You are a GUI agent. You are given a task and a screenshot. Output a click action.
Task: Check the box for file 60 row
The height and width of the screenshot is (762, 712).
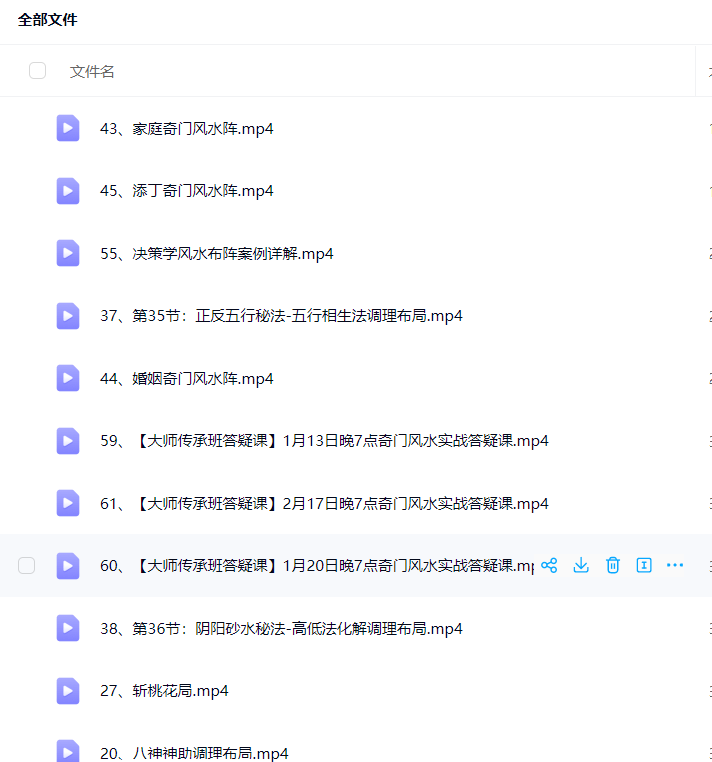(x=27, y=566)
